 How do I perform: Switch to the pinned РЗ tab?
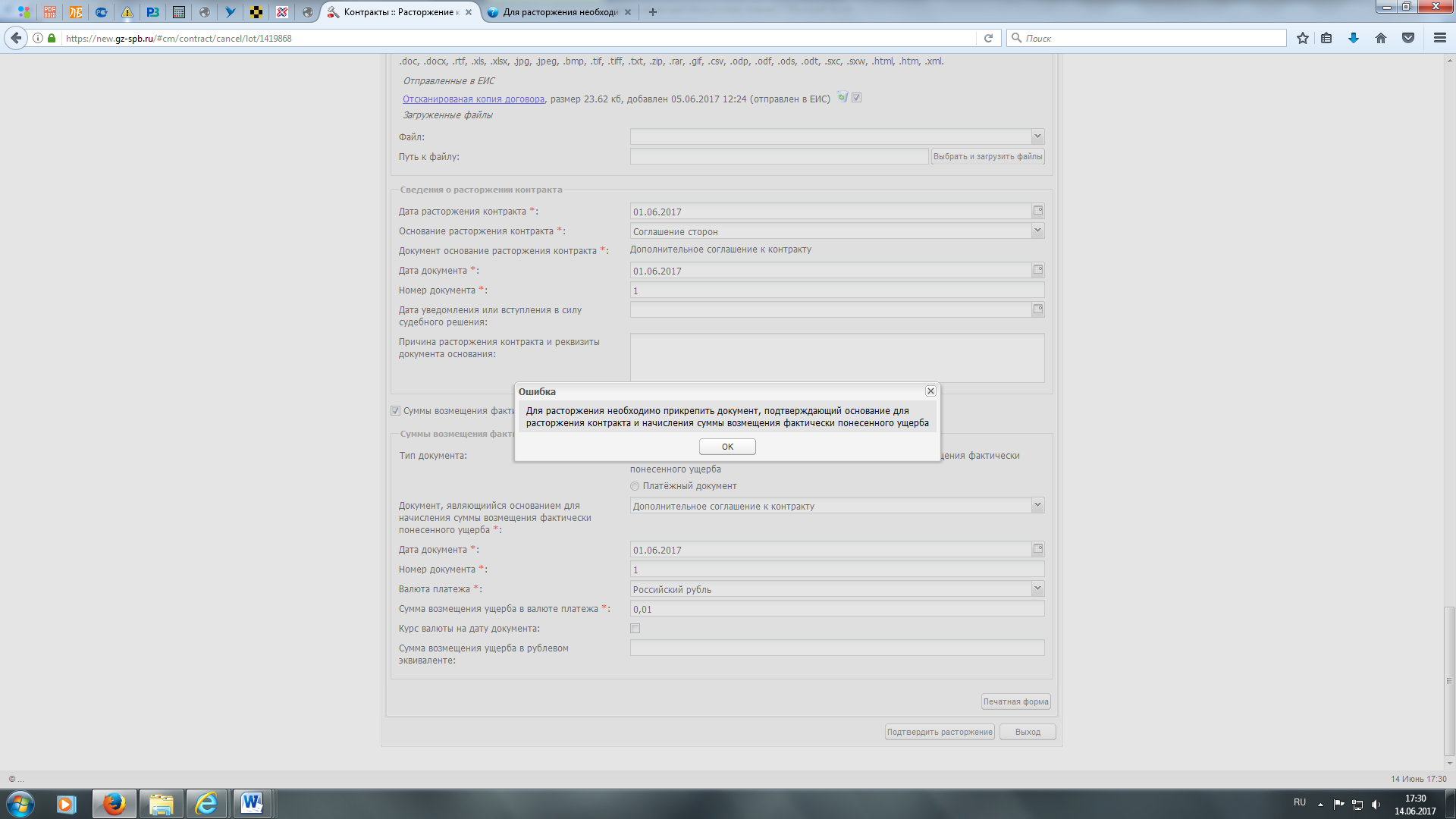coord(153,12)
